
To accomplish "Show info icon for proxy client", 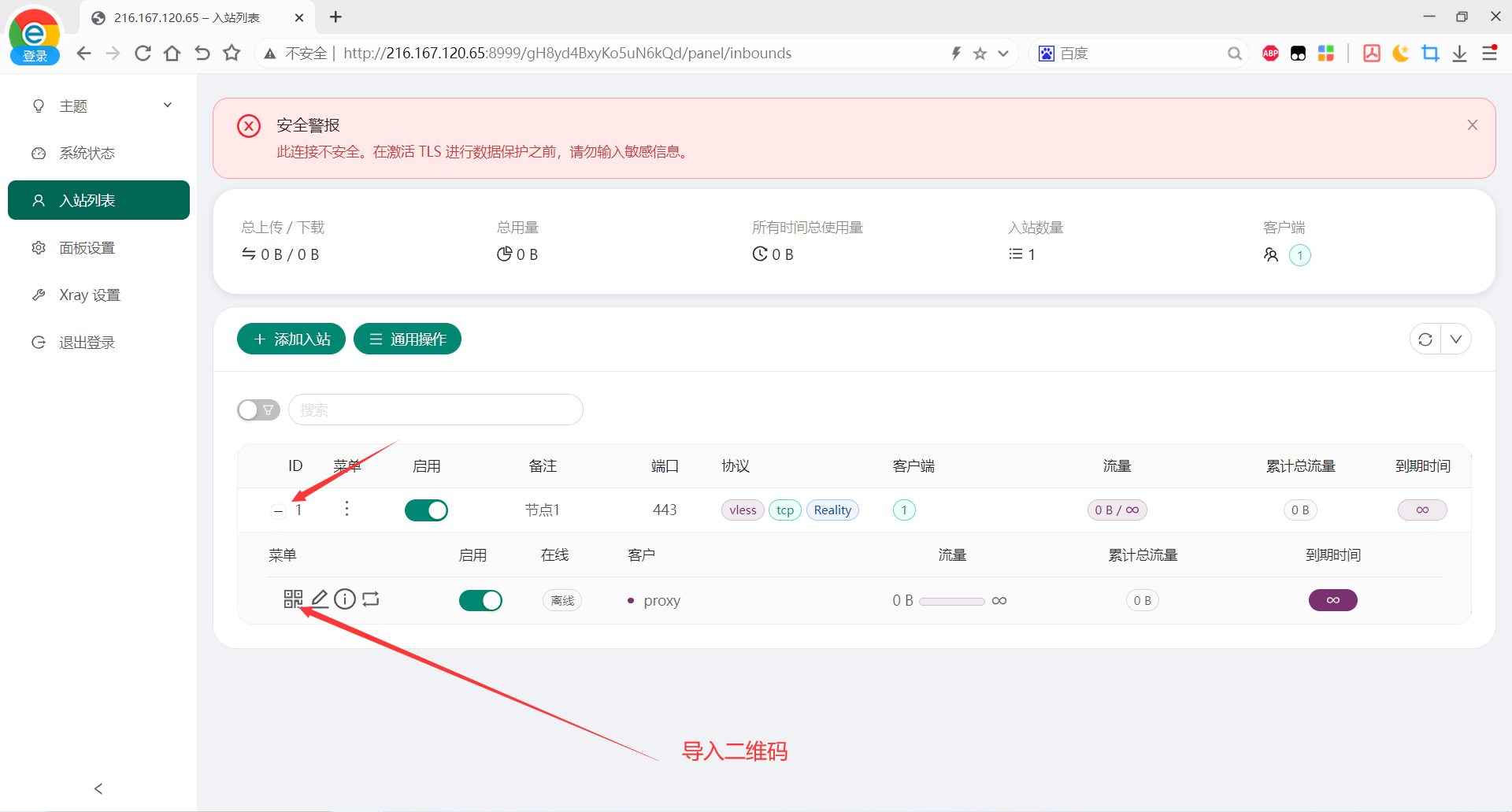I will pos(345,599).
